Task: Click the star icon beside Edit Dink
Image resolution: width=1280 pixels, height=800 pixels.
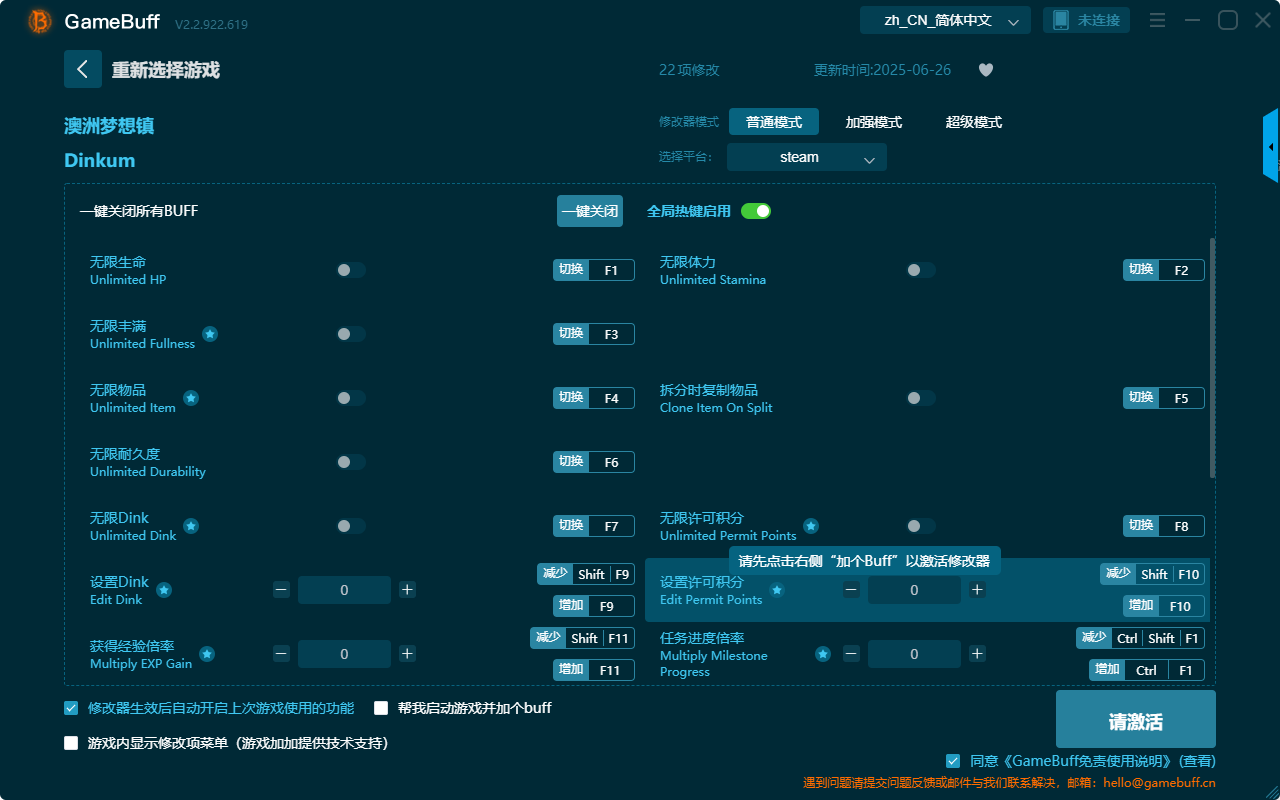Action: (x=164, y=590)
